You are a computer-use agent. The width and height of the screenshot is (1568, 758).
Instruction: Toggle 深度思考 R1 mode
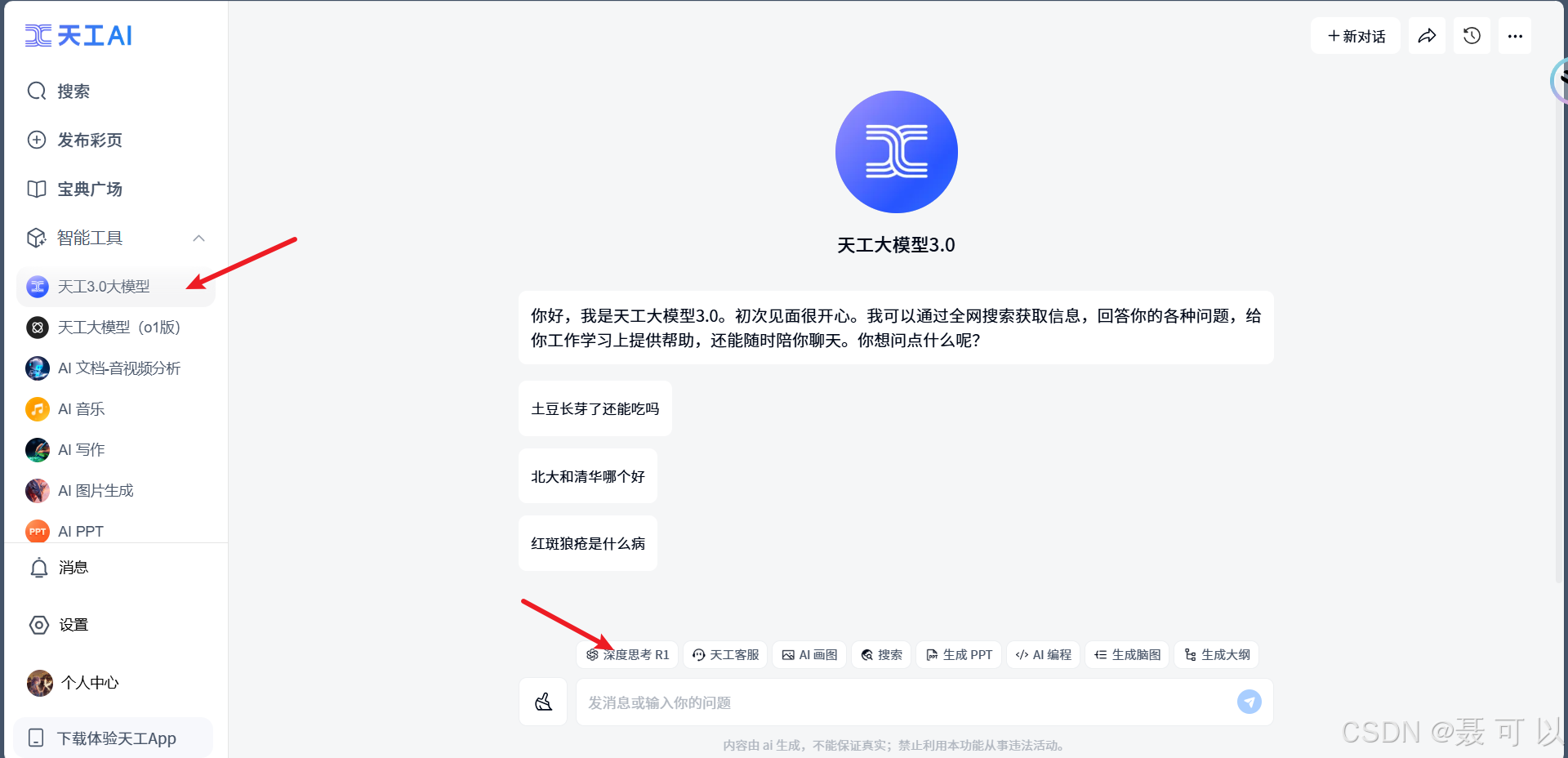[x=627, y=655]
